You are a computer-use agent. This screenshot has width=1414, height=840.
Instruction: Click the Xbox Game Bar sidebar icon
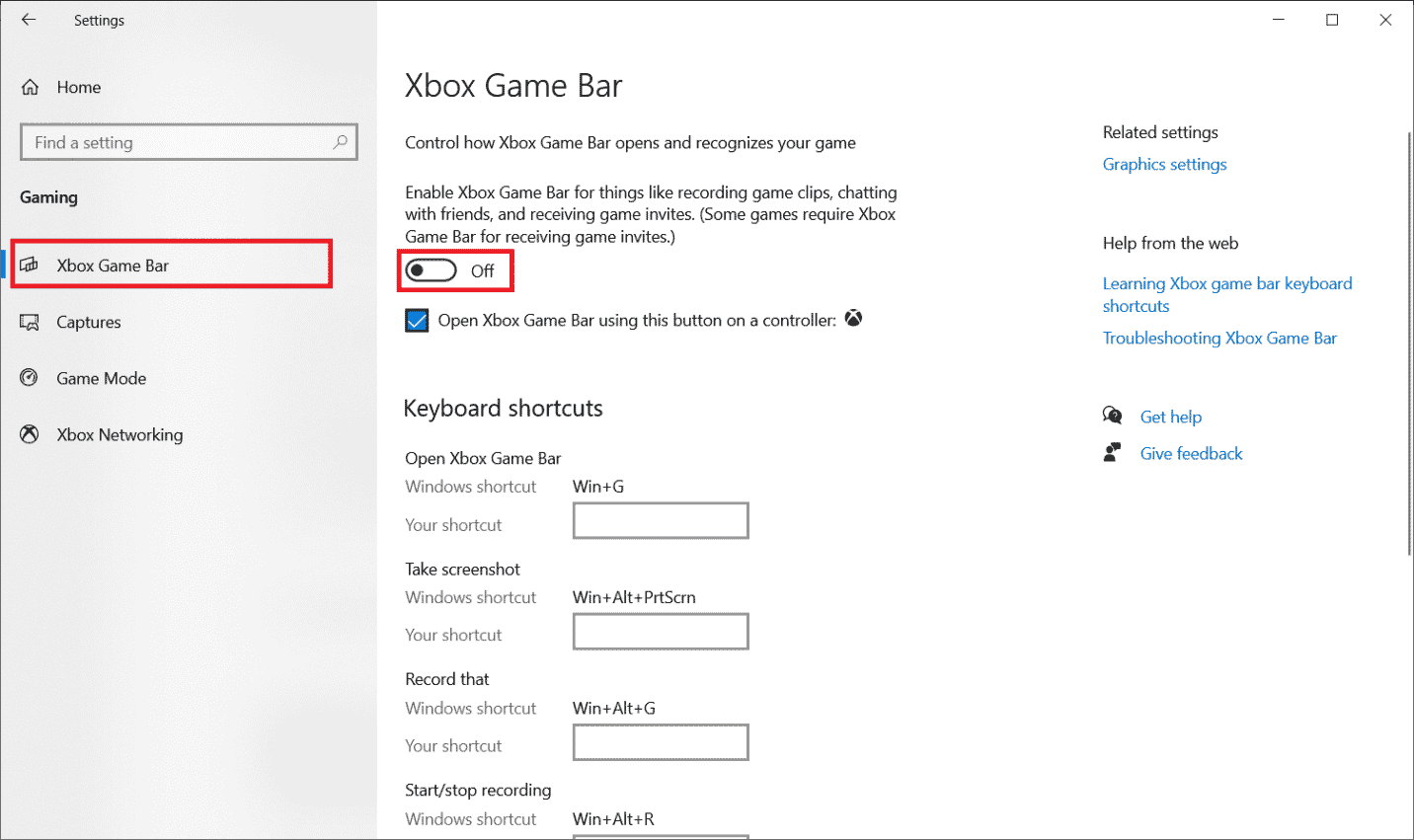pyautogui.click(x=30, y=266)
